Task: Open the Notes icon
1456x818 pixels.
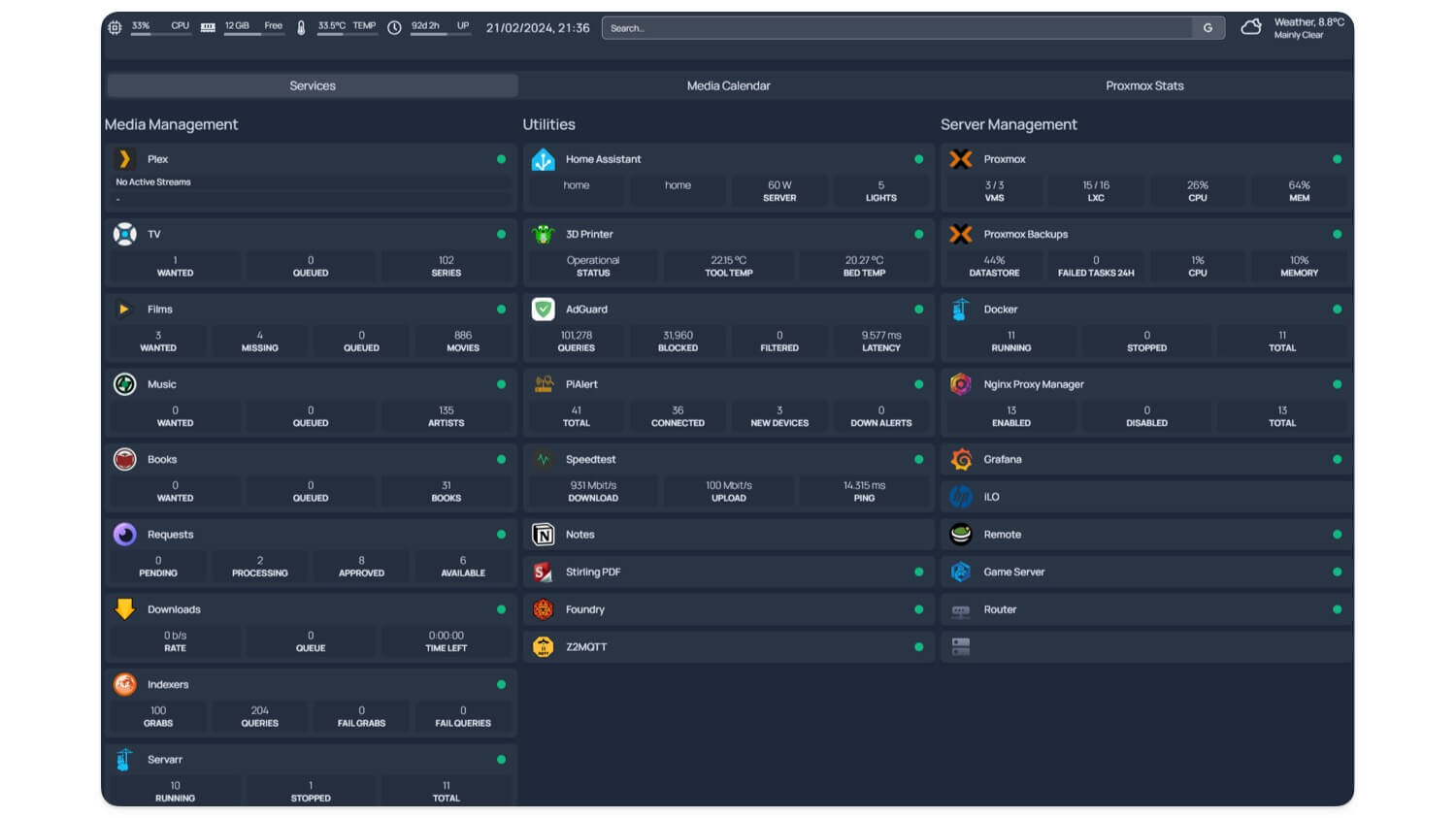Action: pos(544,535)
